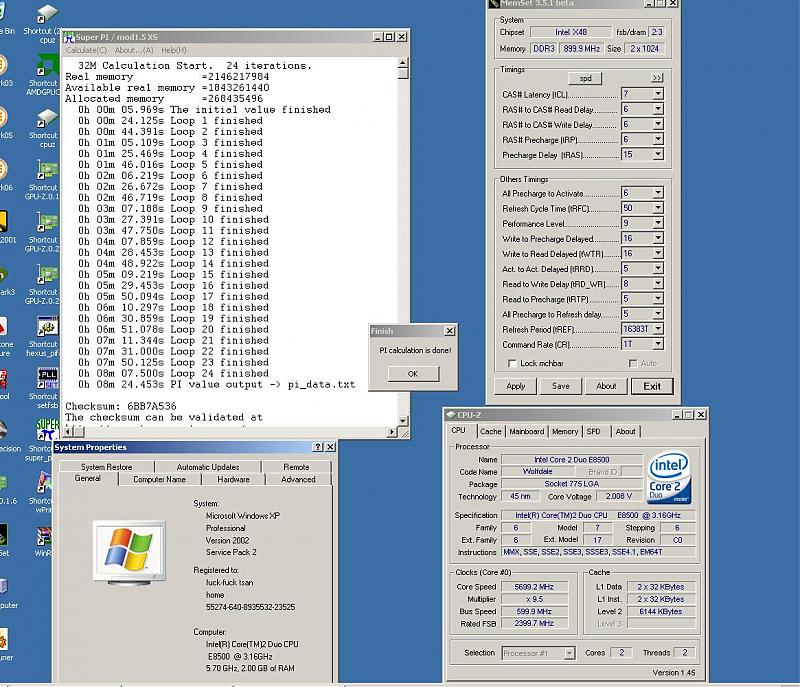
Task: Switch to the Cache tab in CPU-Z
Action: pyautogui.click(x=491, y=431)
